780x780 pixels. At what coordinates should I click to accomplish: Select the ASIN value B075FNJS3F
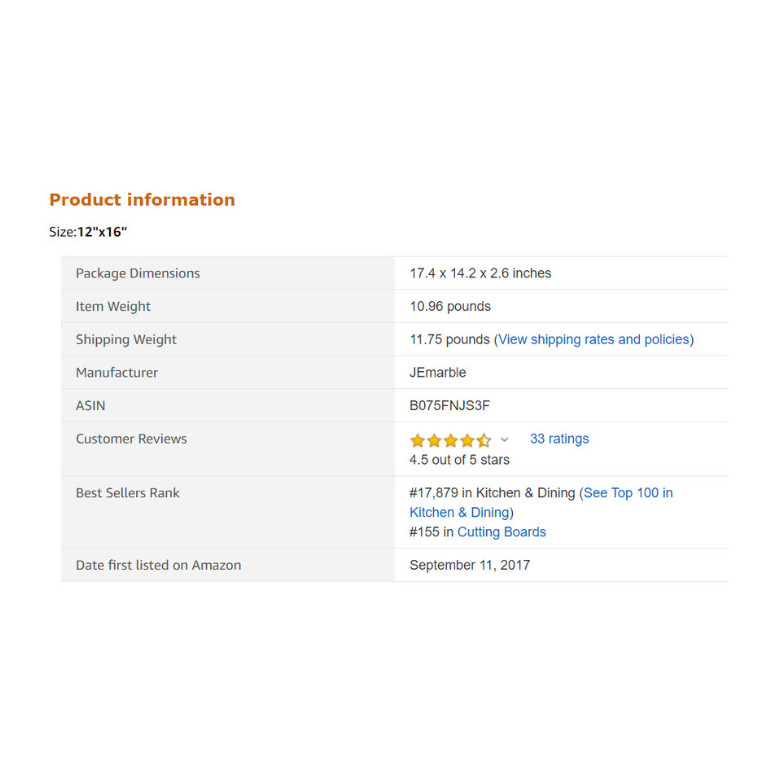(449, 405)
